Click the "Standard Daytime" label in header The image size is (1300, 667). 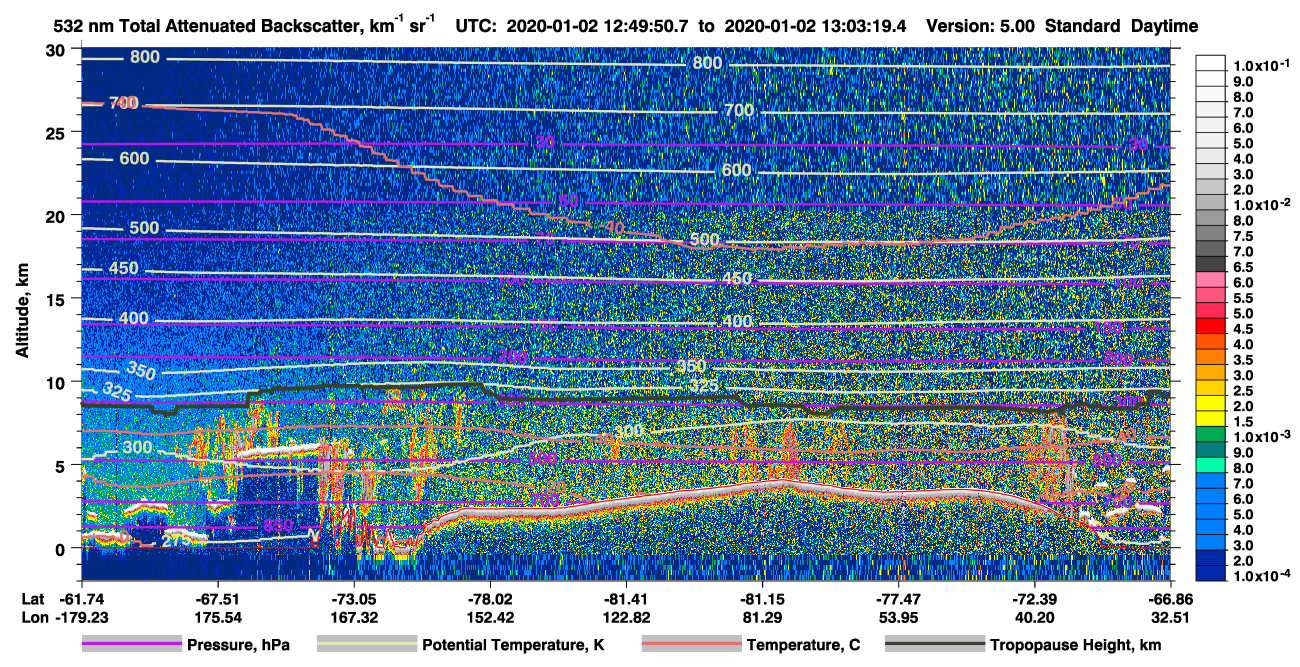(1121, 25)
